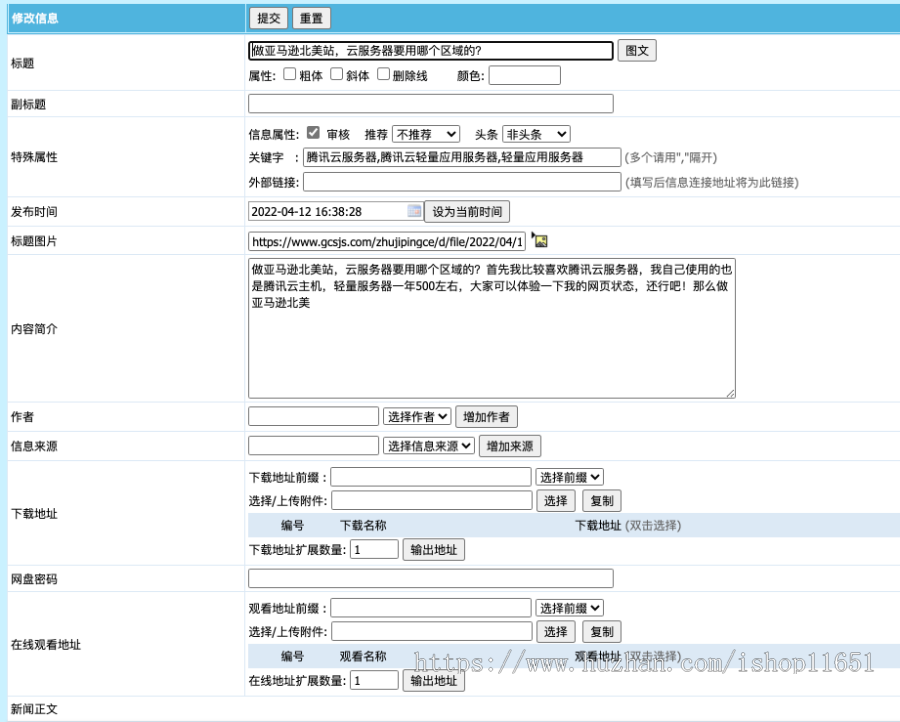Image resolution: width=900 pixels, height=722 pixels.
Task: Open the 选择信息来源 dropdown
Action: (x=429, y=446)
